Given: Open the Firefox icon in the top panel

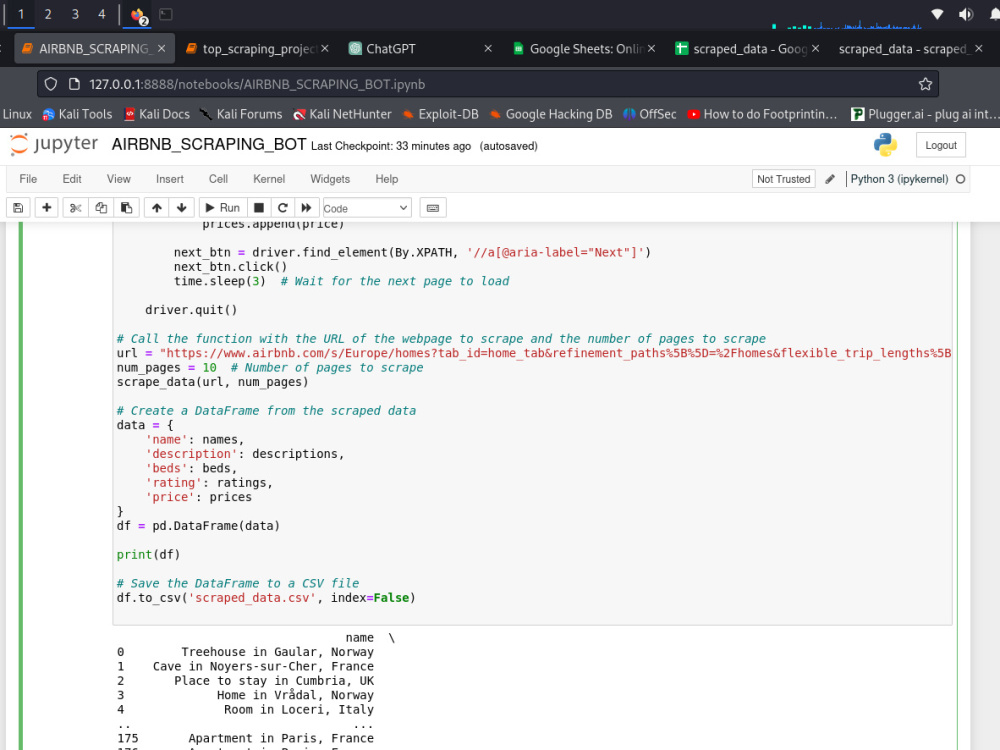Looking at the screenshot, I should click(x=138, y=15).
